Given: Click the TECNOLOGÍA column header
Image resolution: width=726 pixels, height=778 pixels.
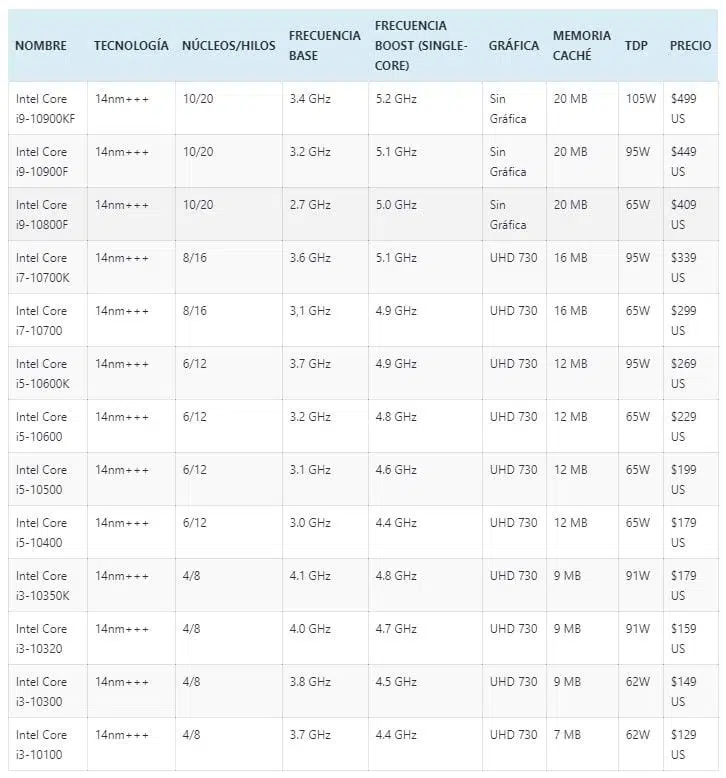Looking at the screenshot, I should tap(131, 46).
